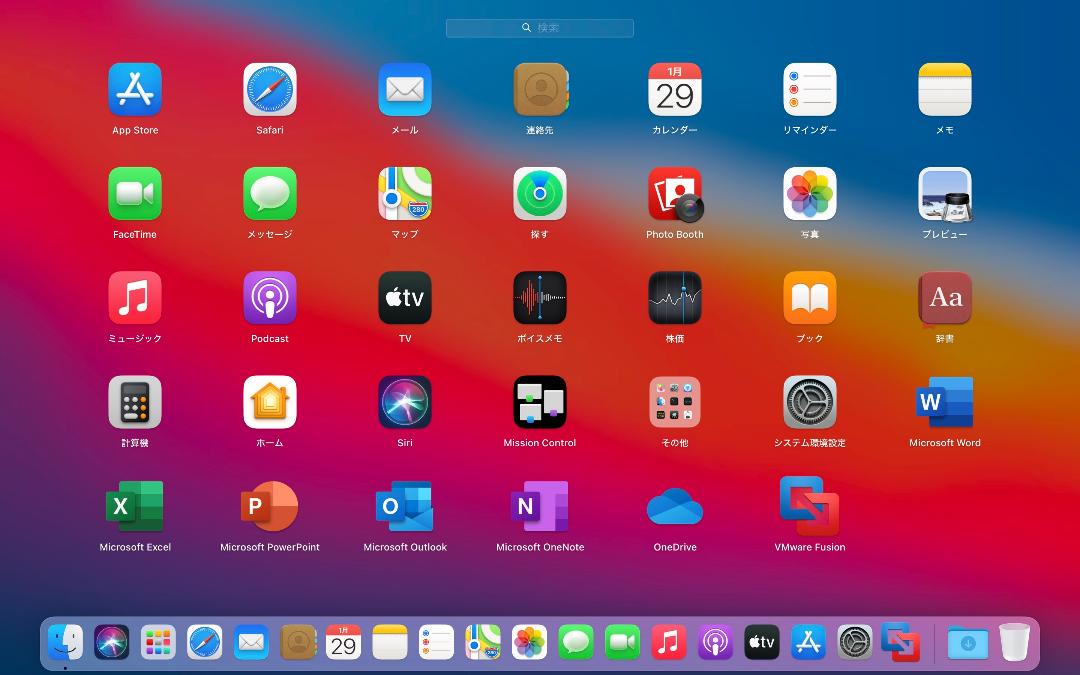Launch リマインダー from the Launchpad grid
This screenshot has width=1080, height=675.
point(810,90)
